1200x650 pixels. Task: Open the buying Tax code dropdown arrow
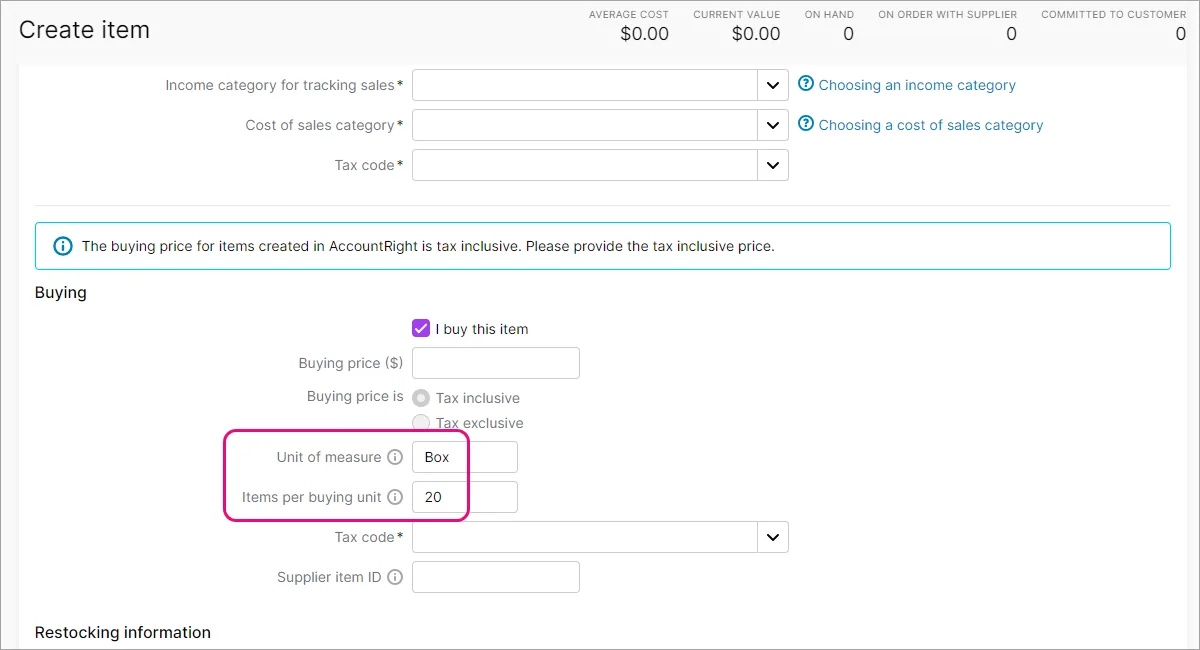pyautogui.click(x=772, y=537)
